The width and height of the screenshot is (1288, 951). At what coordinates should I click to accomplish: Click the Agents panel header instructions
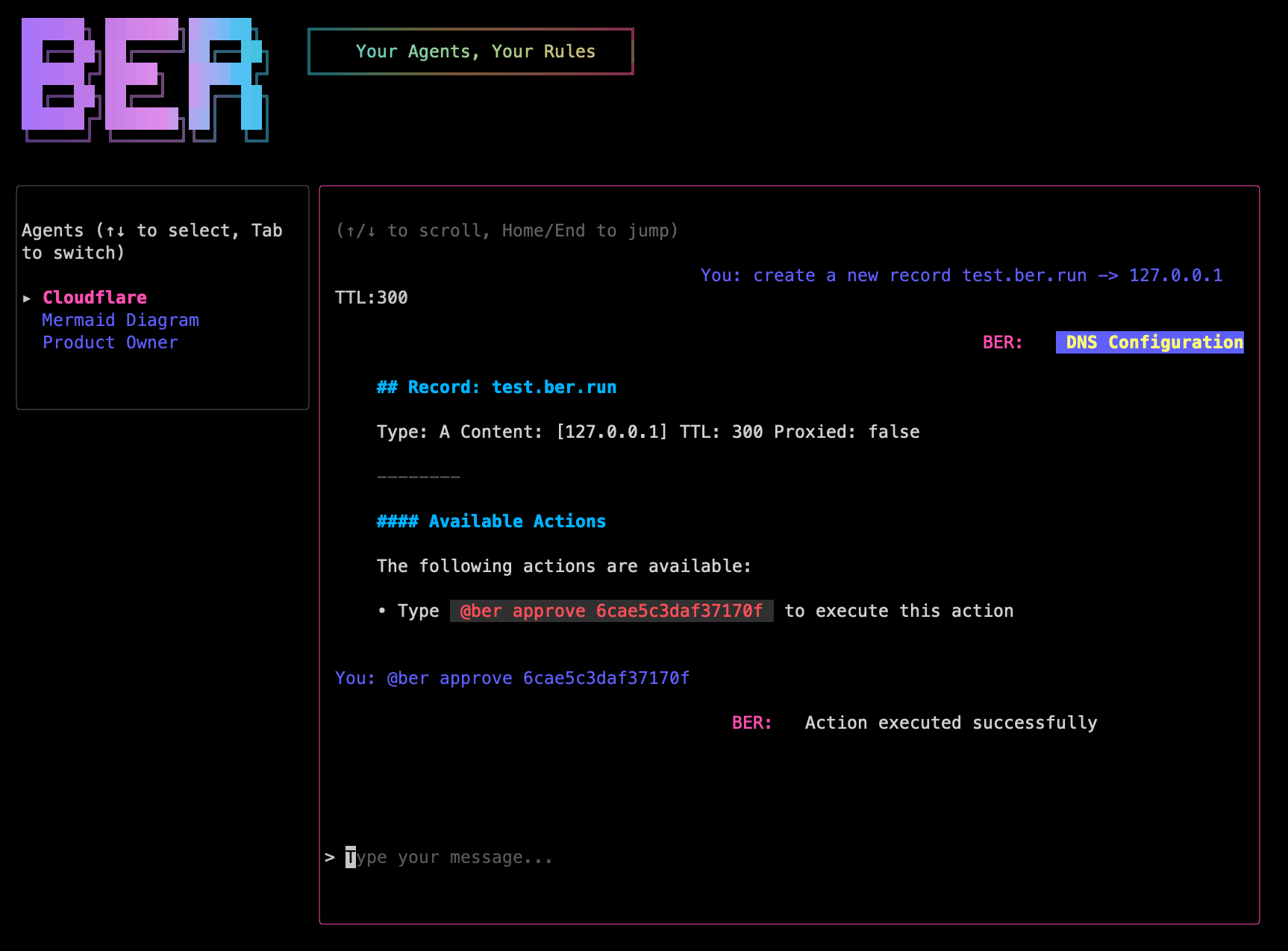coord(151,241)
